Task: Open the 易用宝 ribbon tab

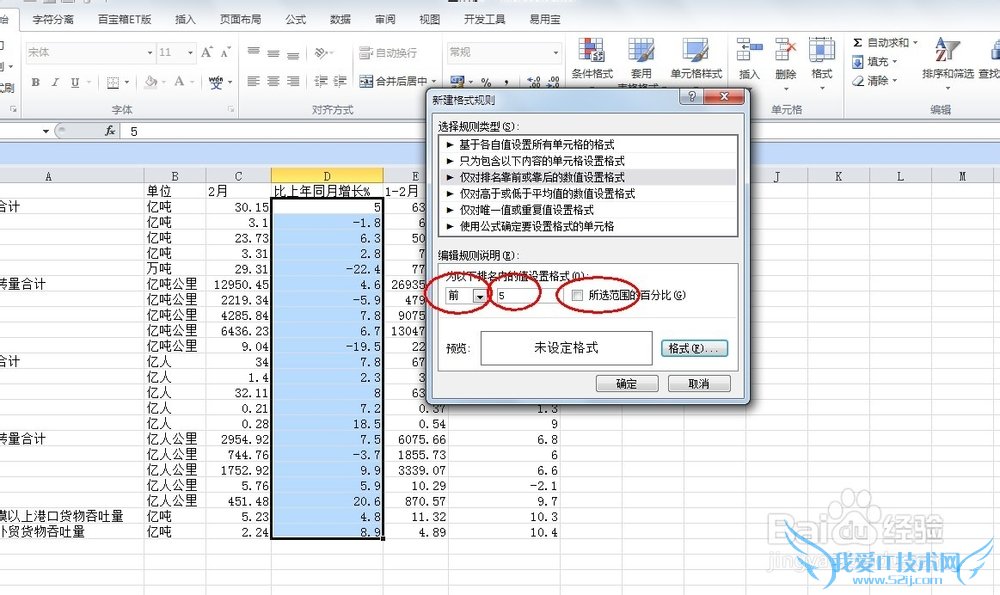Action: (545, 19)
